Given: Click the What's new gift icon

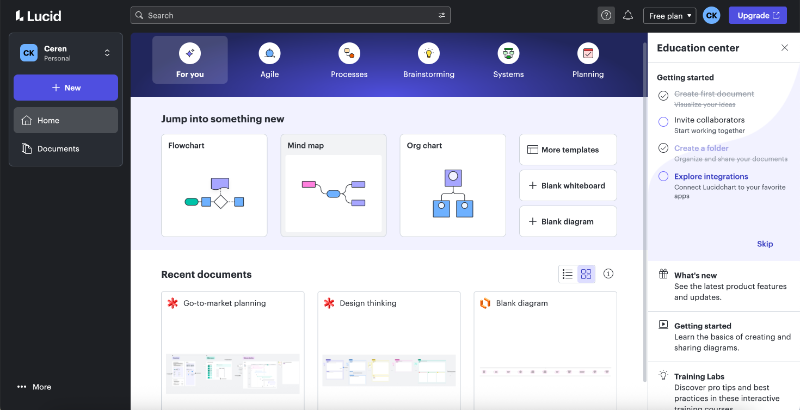Looking at the screenshot, I should [663, 274].
